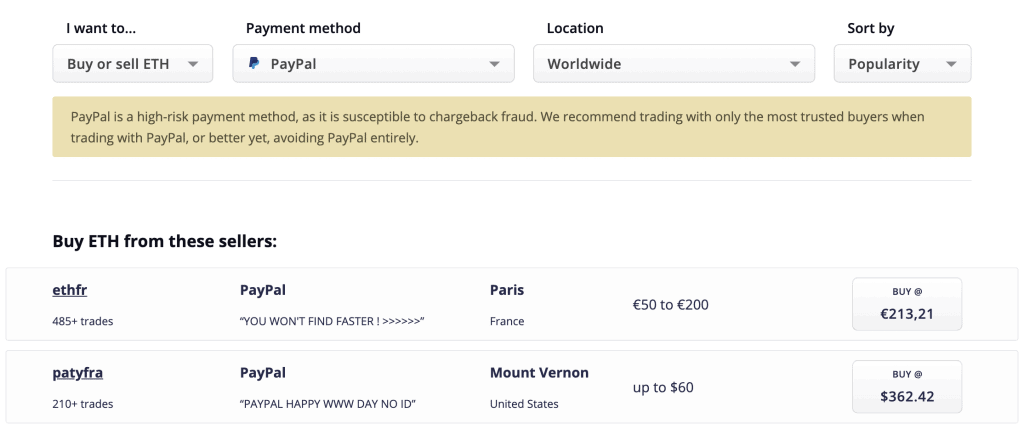Viewport: 1024px width, 429px height.
Task: Buy ETH at €213,21 from ethfr
Action: coord(906,304)
